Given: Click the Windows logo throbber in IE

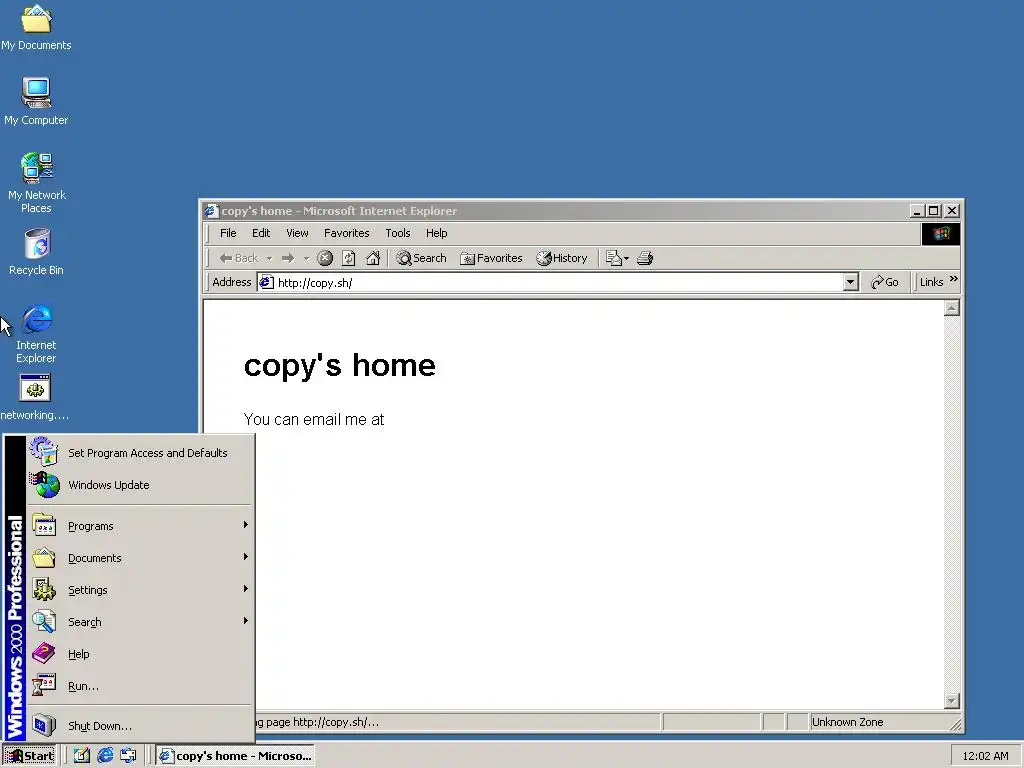Looking at the screenshot, I should 940,234.
